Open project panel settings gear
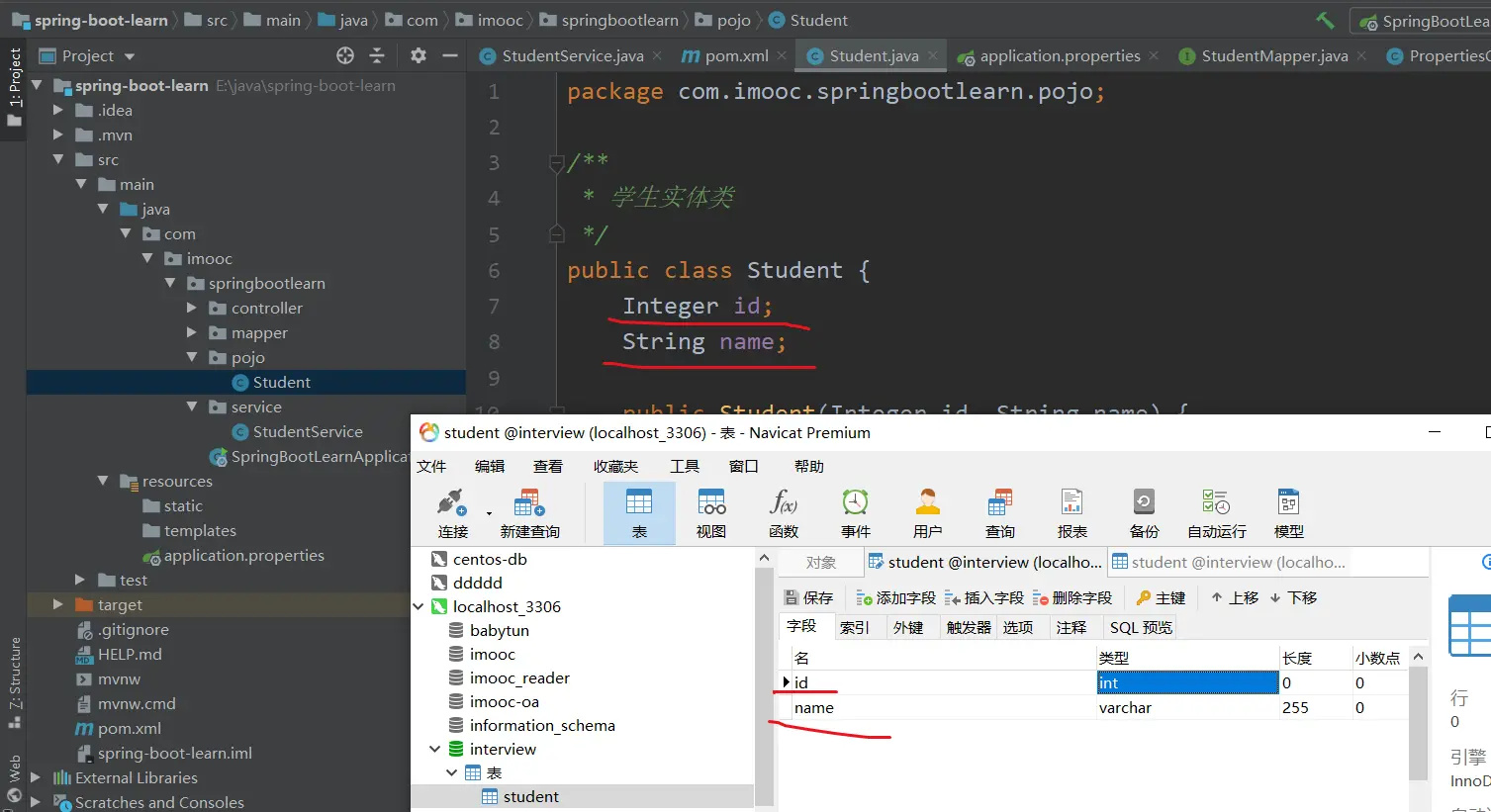 419,55
